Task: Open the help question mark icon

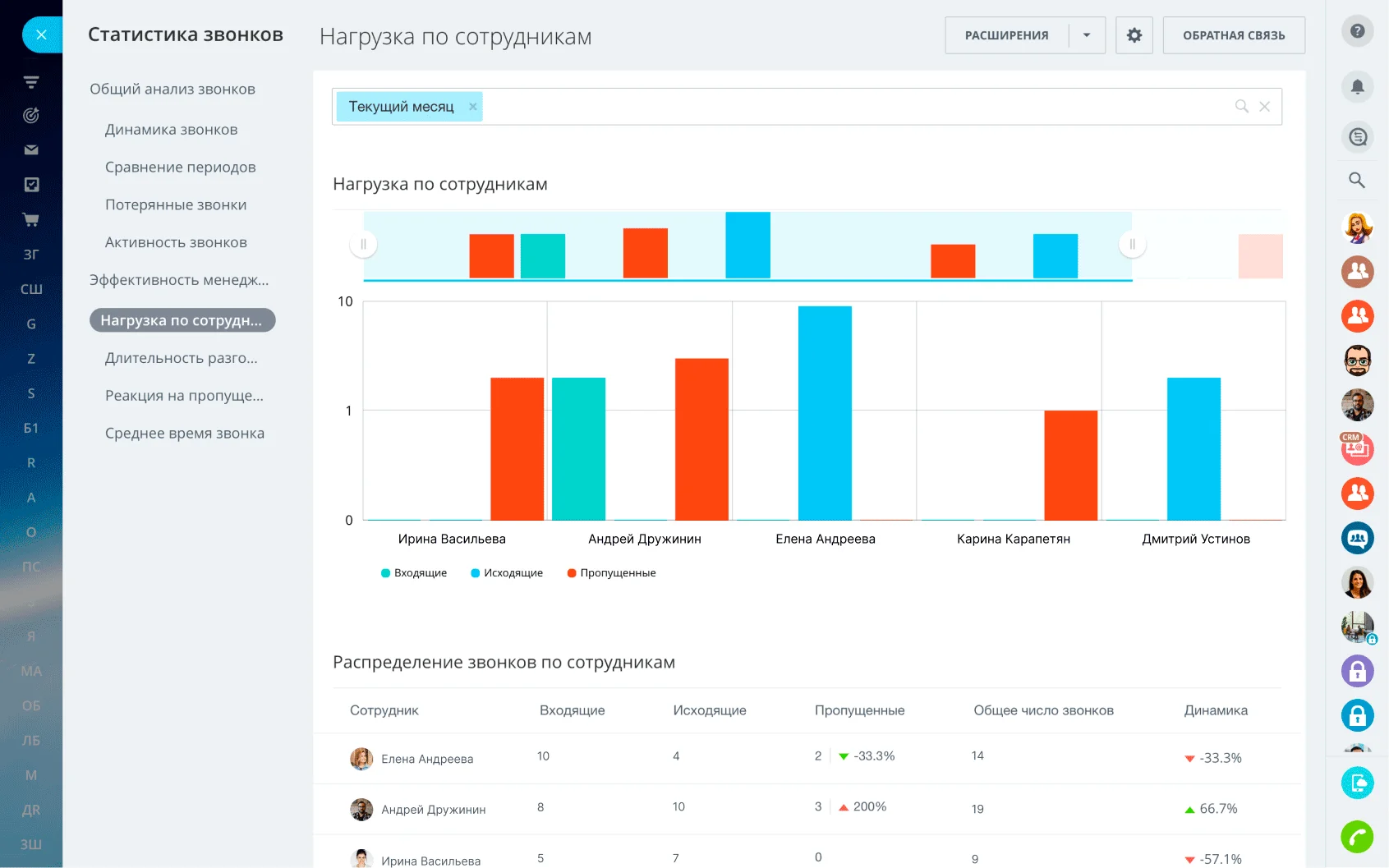Action: point(1359,30)
